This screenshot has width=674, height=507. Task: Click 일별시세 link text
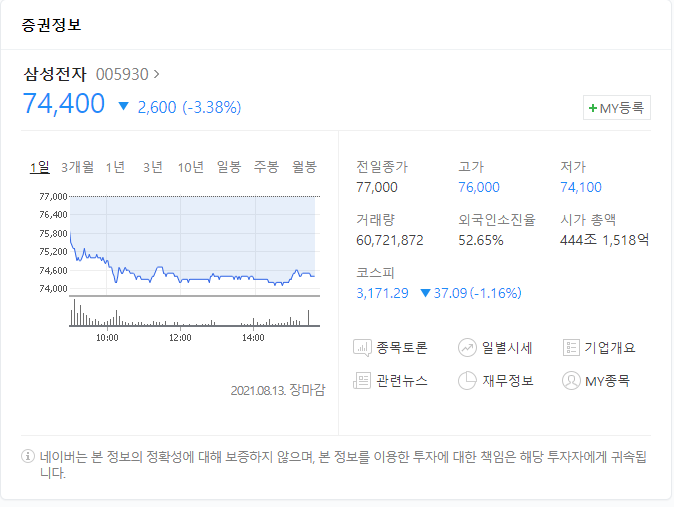(507, 347)
